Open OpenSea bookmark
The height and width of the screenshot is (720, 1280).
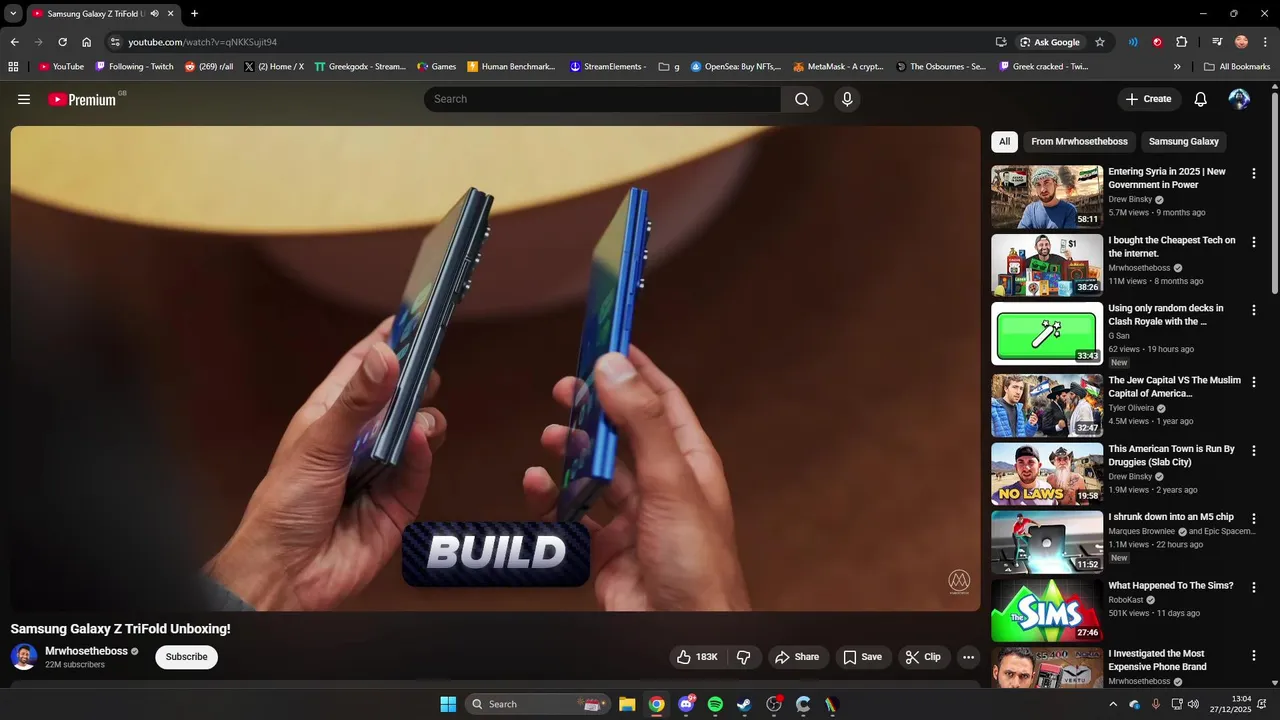coord(735,67)
